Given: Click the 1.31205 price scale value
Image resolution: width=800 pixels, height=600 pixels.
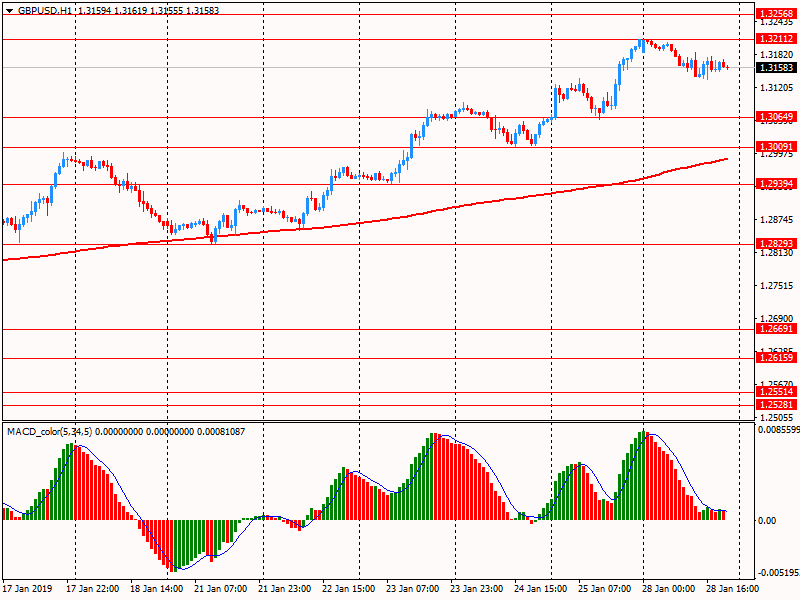Looking at the screenshot, I should tap(777, 88).
